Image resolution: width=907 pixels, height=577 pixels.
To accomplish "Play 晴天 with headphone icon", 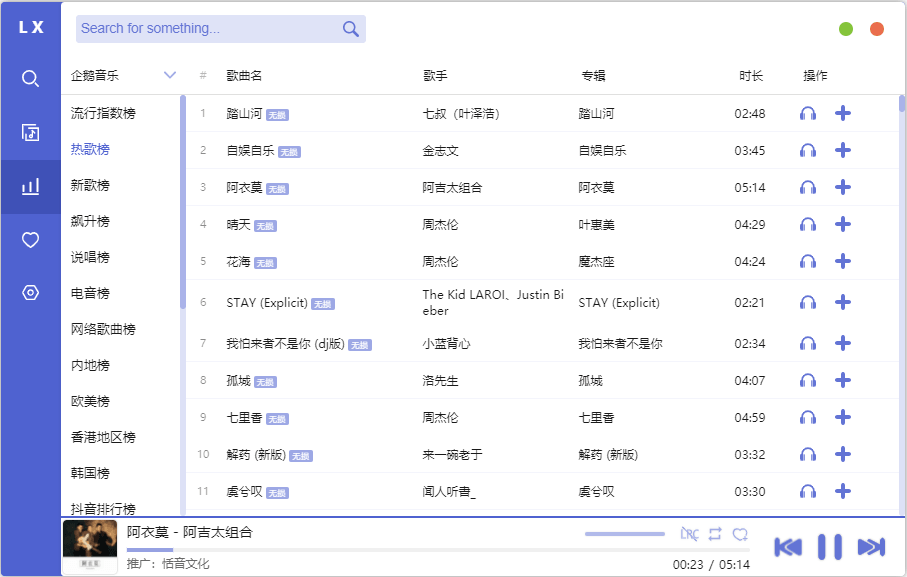I will click(x=808, y=224).
